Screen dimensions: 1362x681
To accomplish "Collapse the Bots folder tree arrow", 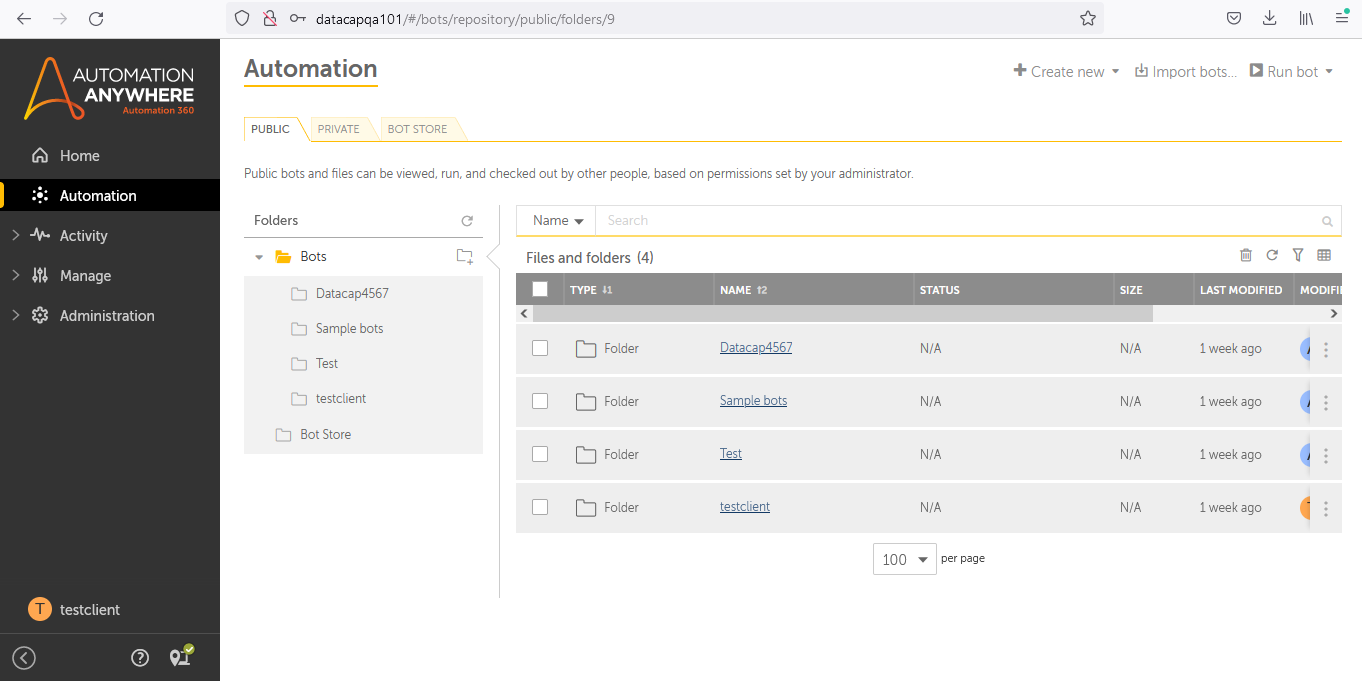I will (x=259, y=257).
